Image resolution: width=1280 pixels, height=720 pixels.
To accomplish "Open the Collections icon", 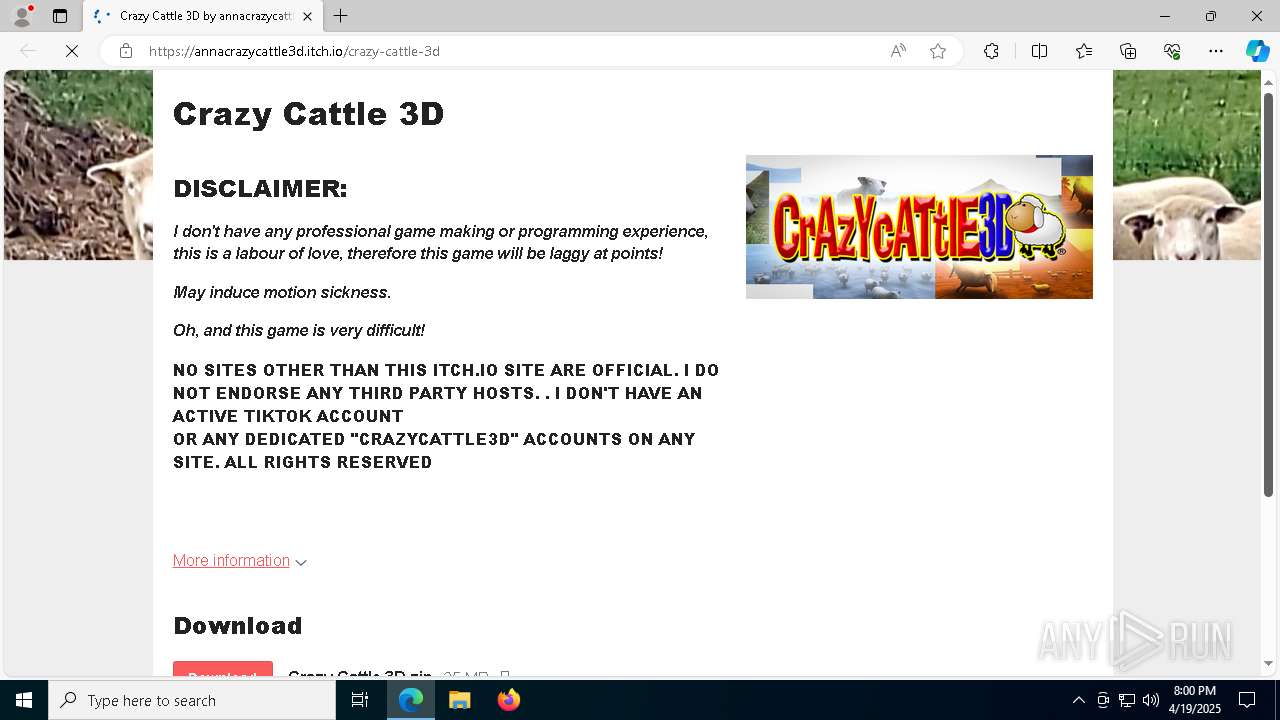I will click(1128, 51).
